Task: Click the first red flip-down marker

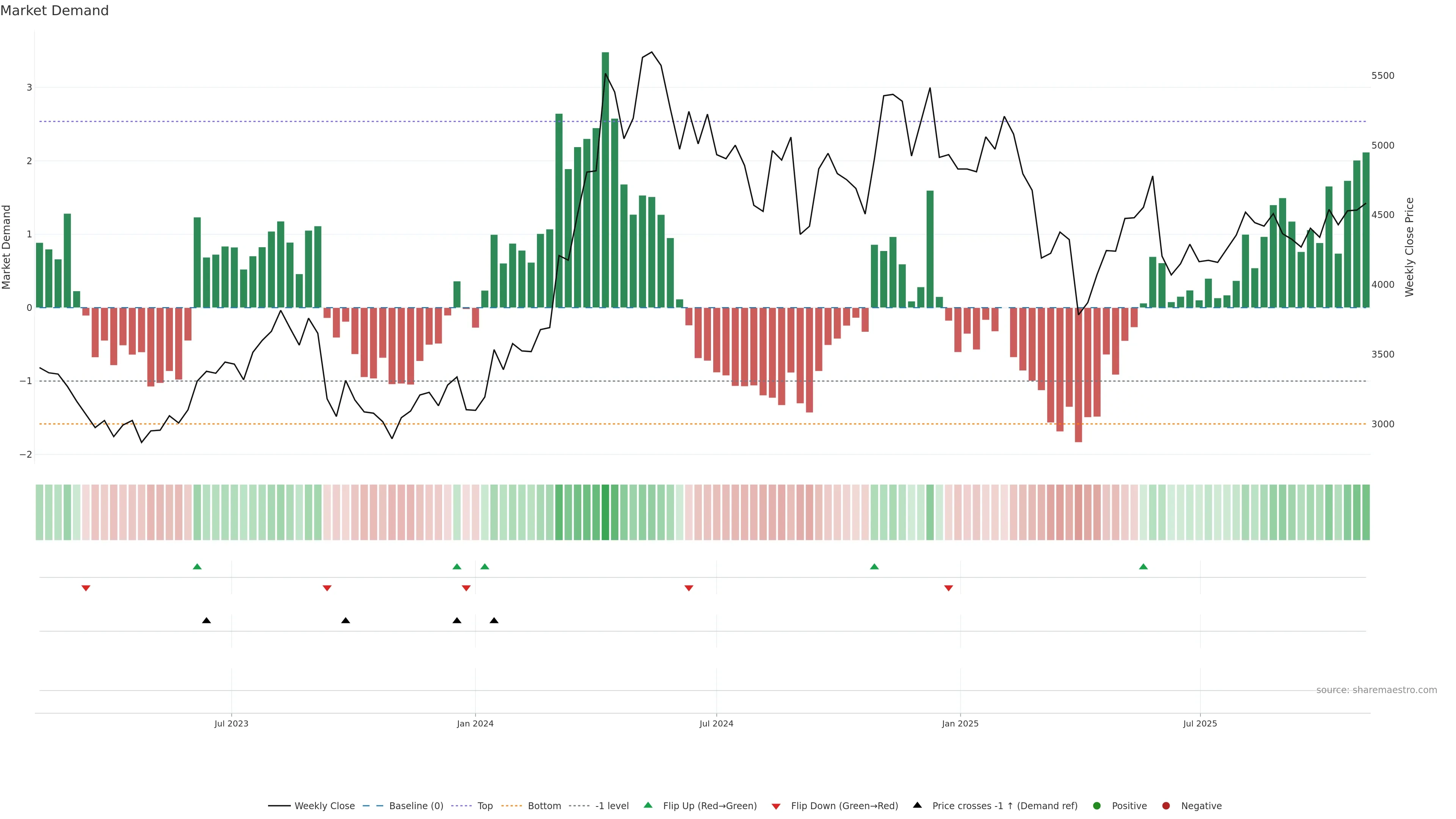Action: click(86, 588)
